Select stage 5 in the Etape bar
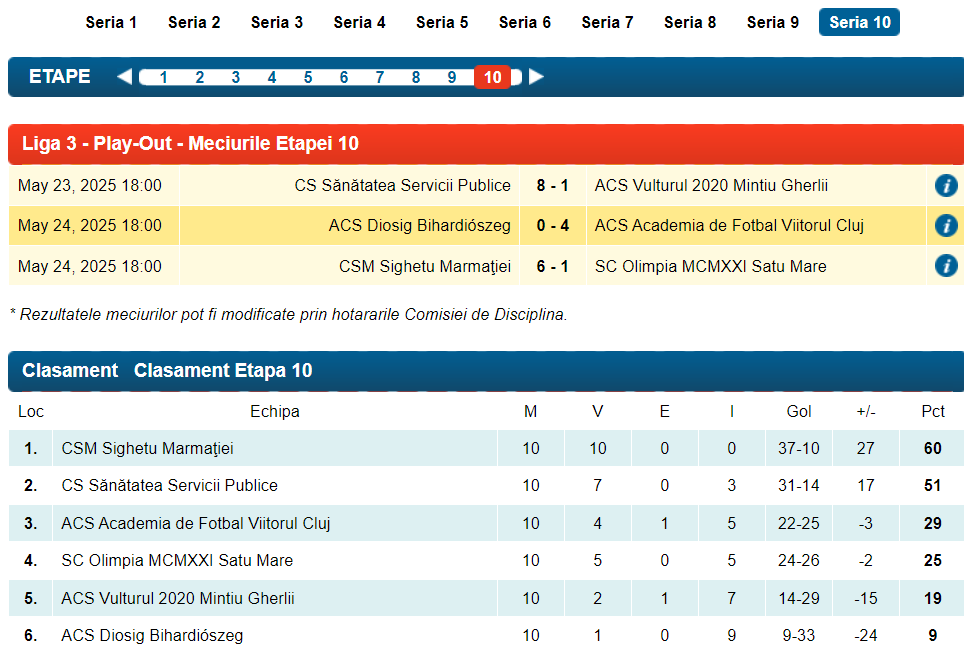This screenshot has width=964, height=672. point(308,77)
